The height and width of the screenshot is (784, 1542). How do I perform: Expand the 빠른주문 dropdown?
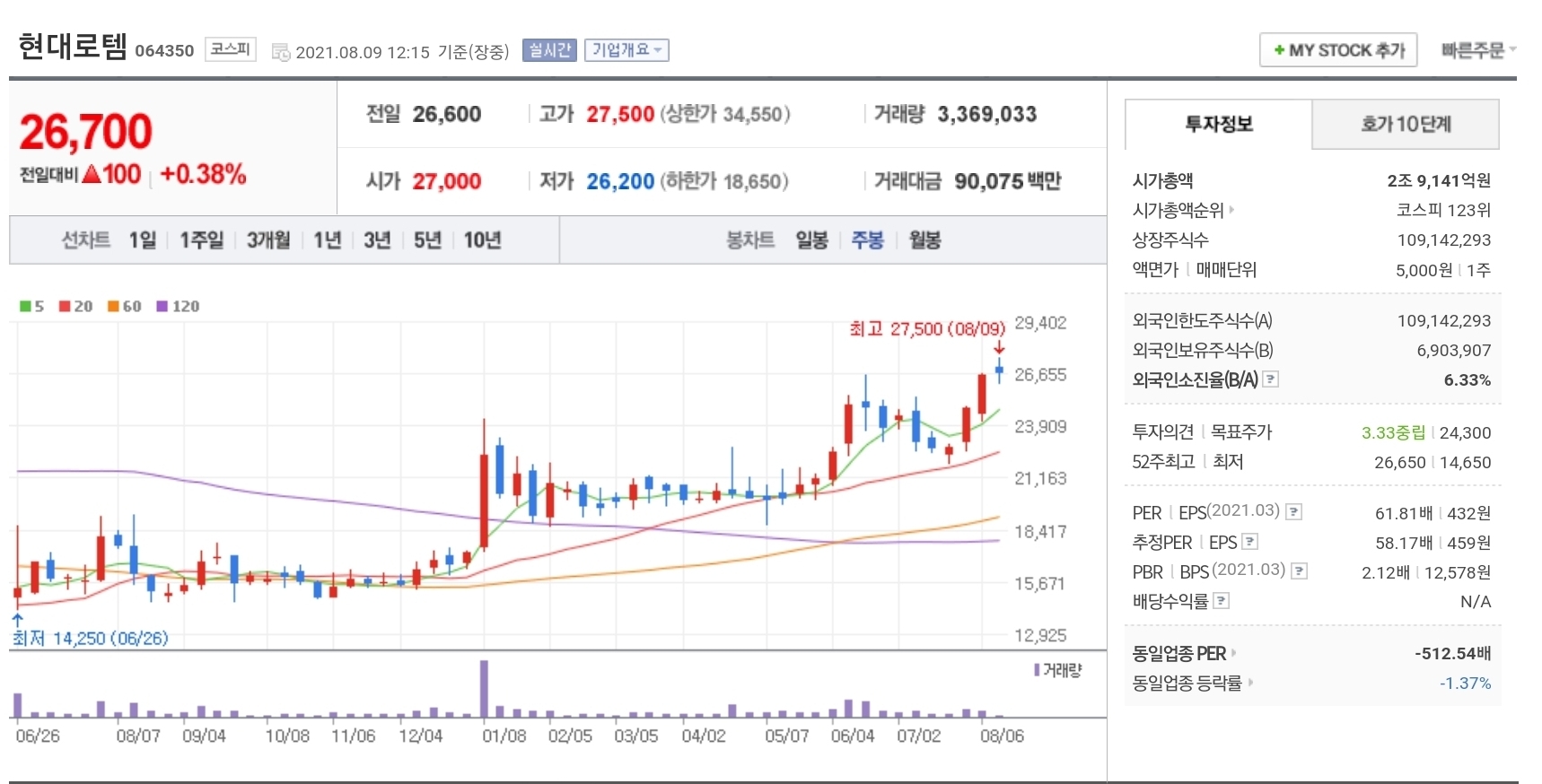[1478, 50]
